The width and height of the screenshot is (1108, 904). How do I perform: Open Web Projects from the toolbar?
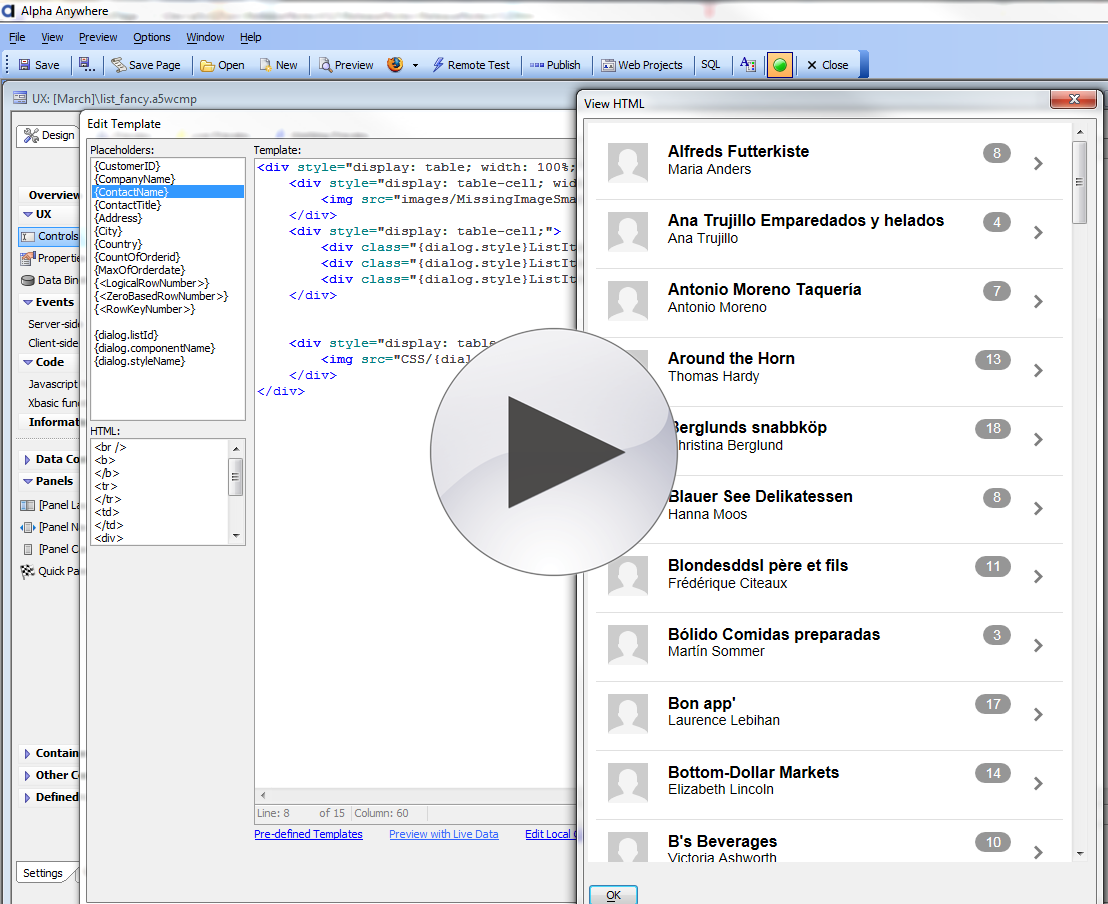click(642, 65)
